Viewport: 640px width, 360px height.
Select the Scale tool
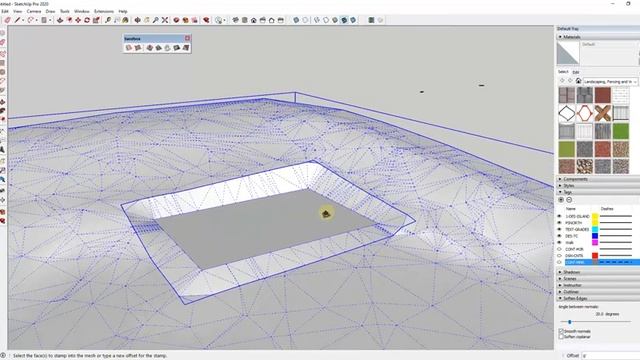(96, 20)
